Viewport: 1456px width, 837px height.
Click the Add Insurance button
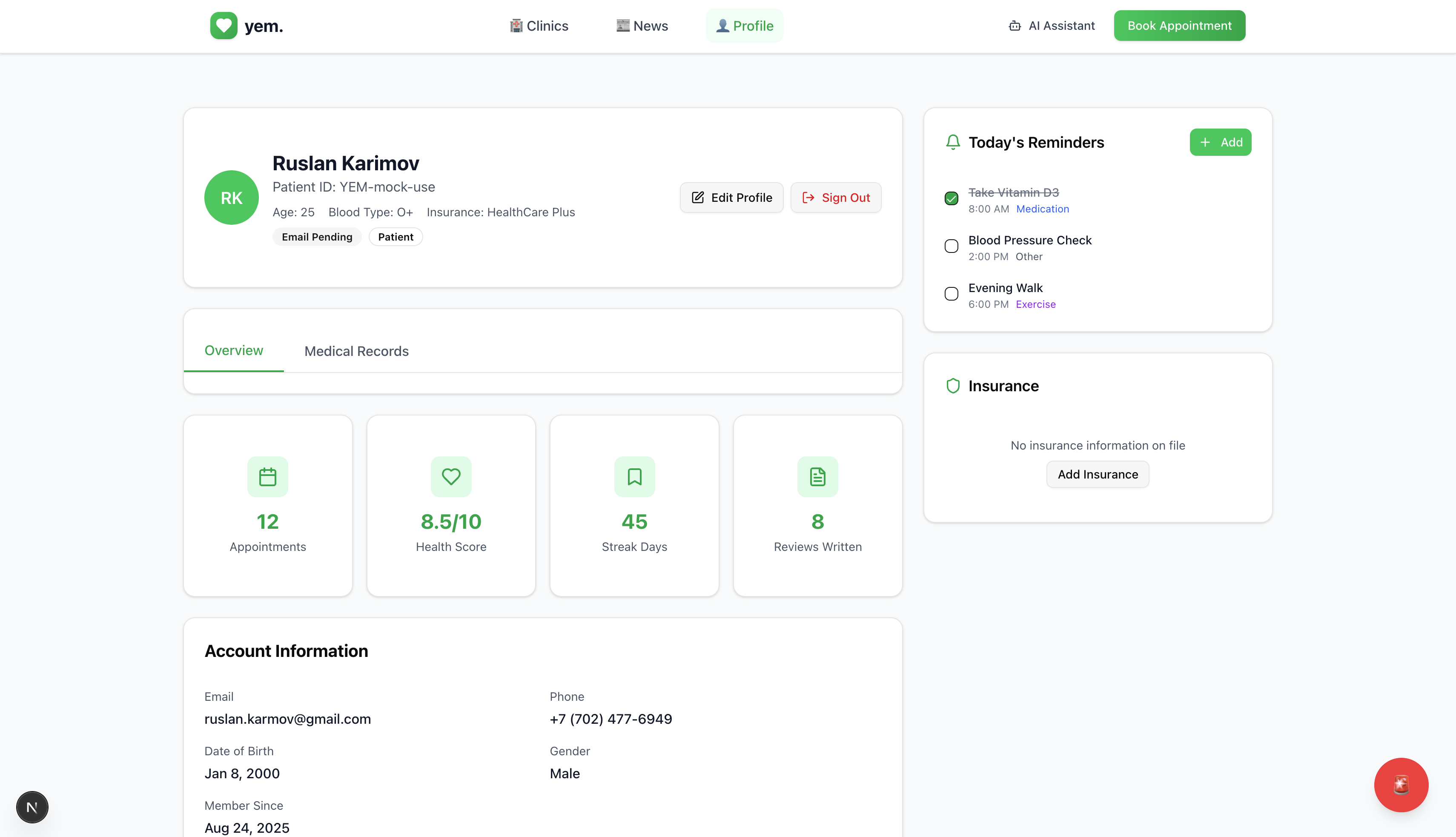click(1097, 474)
